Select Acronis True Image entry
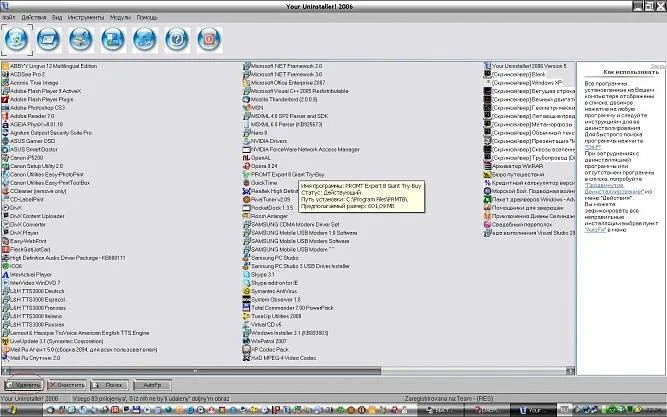Viewport: 667px width, 417px height. [x=30, y=83]
